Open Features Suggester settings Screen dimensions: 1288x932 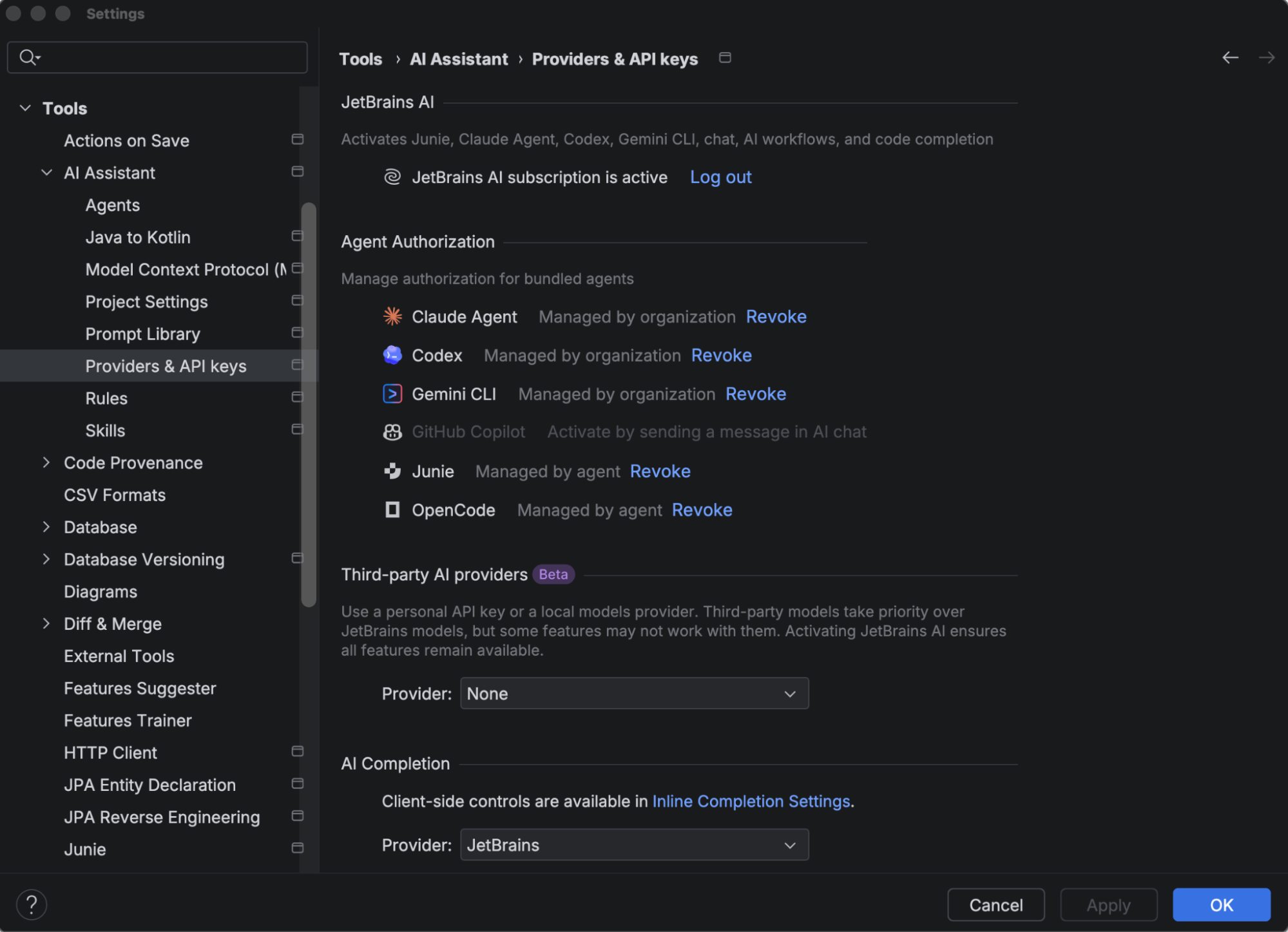click(140, 689)
